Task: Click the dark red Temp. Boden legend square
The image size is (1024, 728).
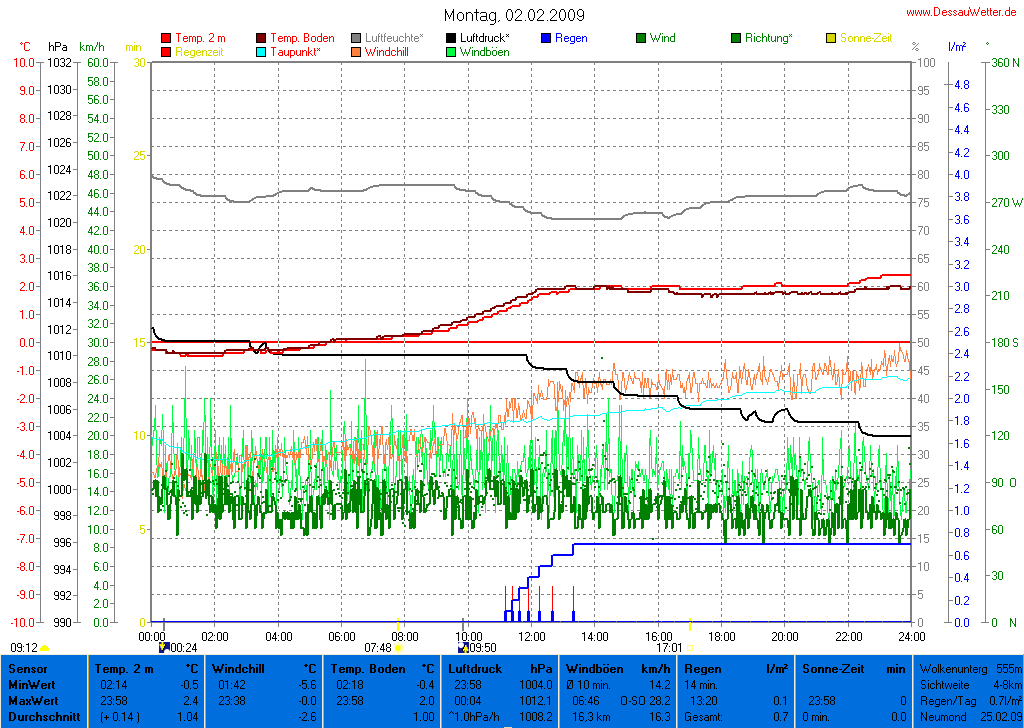Action: (262, 38)
